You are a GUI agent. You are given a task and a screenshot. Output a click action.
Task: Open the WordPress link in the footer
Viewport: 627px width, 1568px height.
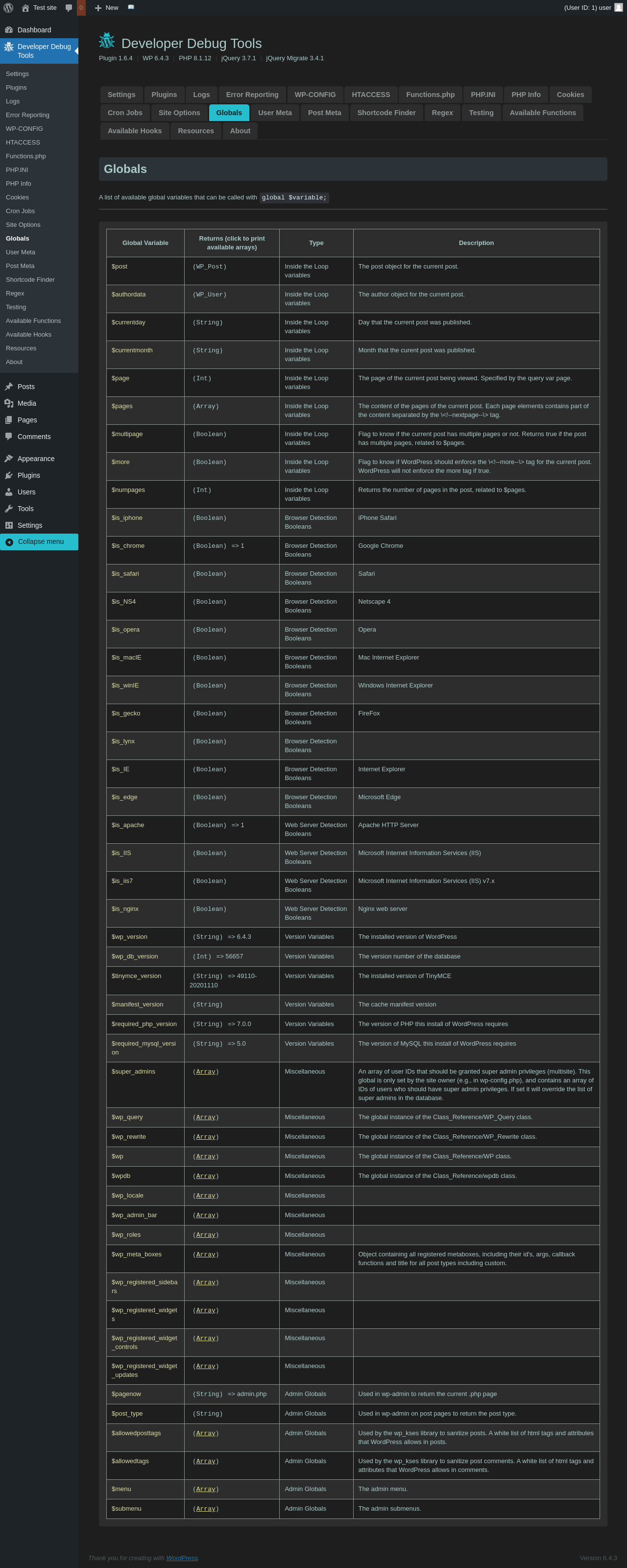[182, 1558]
